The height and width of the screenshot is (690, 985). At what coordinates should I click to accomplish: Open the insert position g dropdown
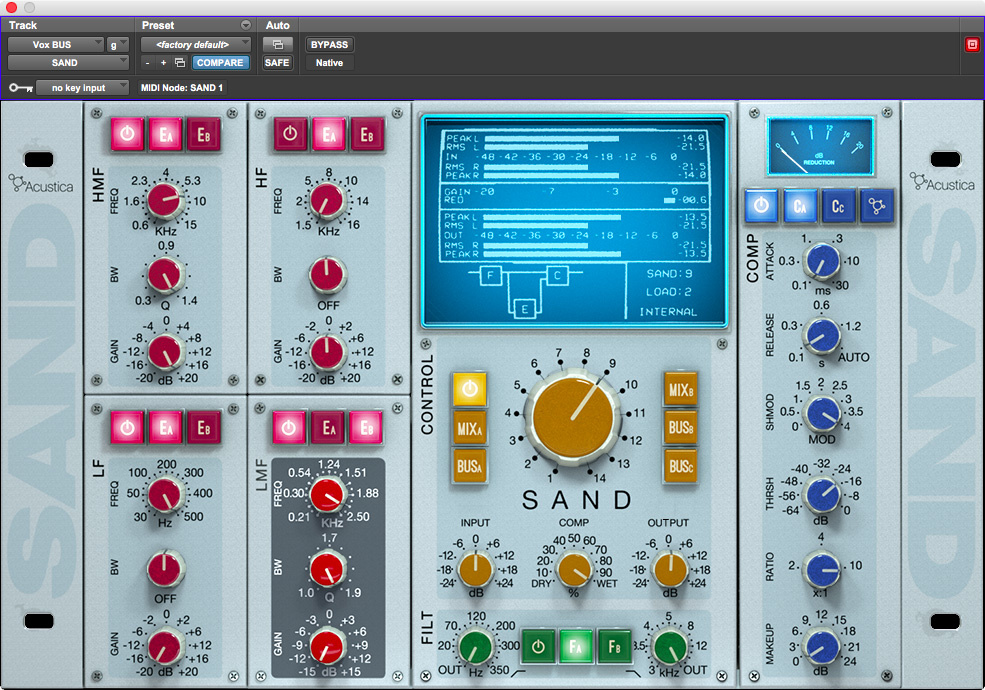(117, 45)
